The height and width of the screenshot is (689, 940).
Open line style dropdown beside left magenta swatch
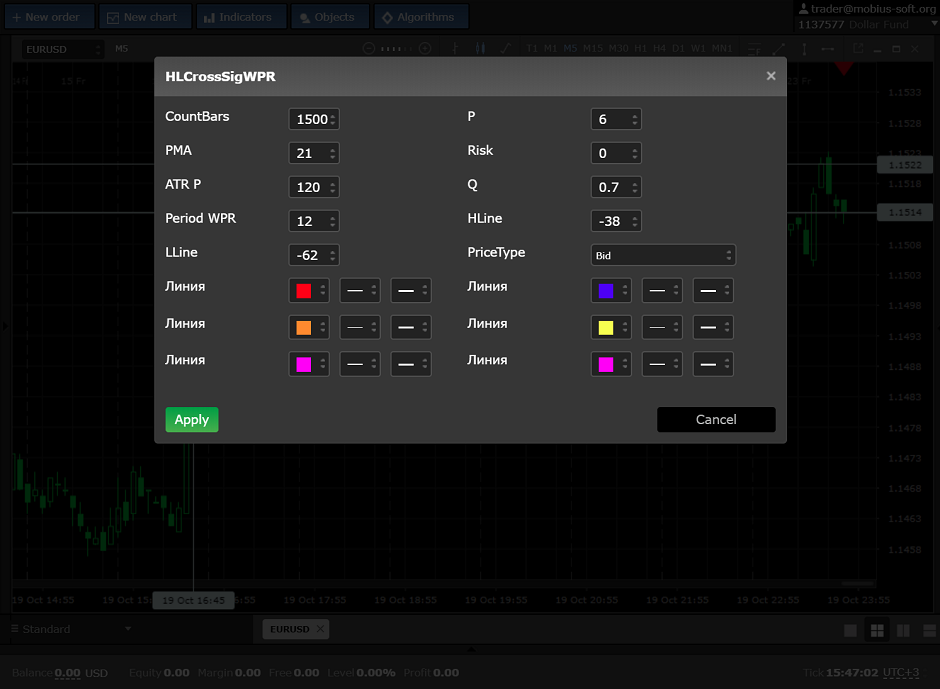coord(360,365)
